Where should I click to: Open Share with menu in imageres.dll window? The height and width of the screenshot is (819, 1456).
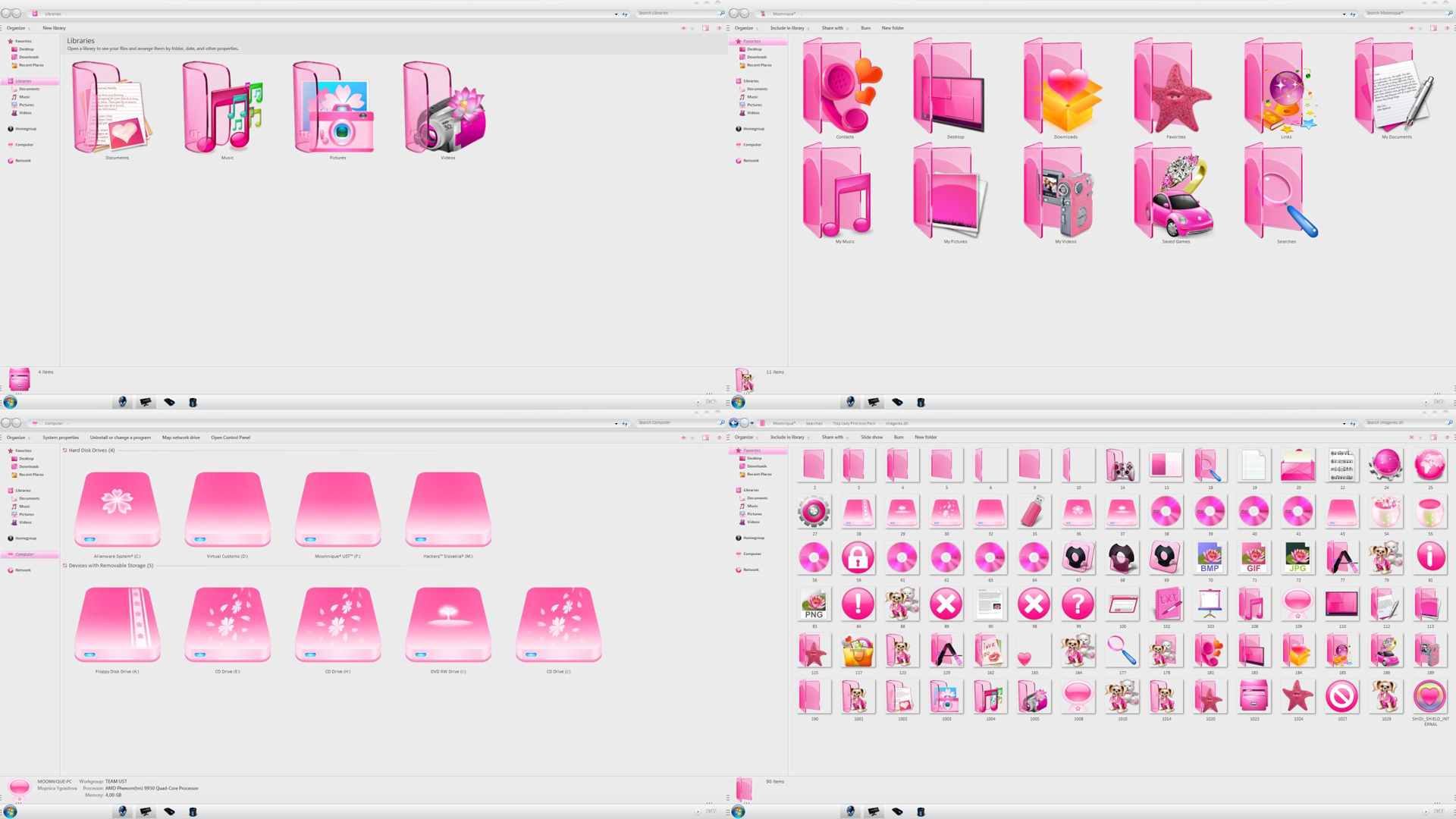[833, 438]
